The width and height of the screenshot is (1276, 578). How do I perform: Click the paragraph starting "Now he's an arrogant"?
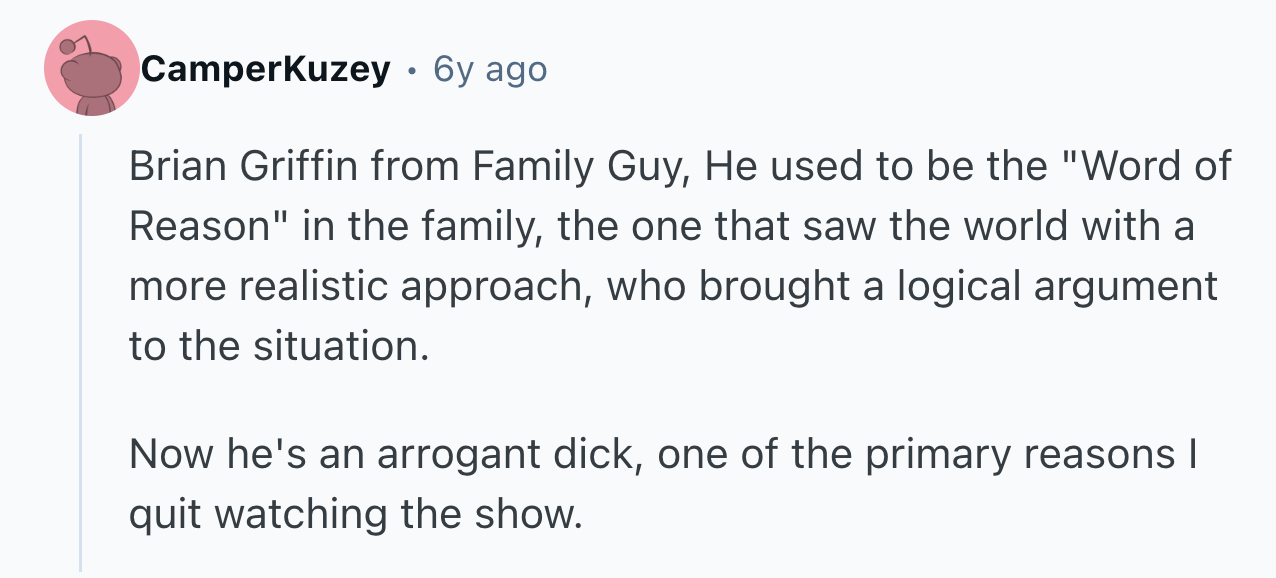point(662,484)
